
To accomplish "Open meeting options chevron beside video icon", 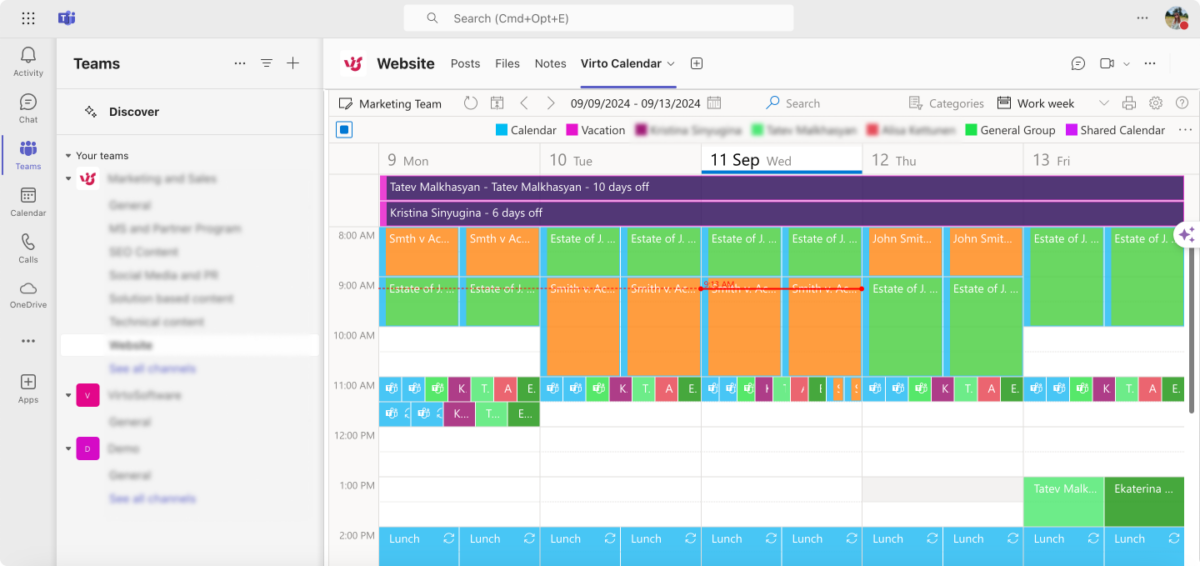I will (x=1127, y=63).
